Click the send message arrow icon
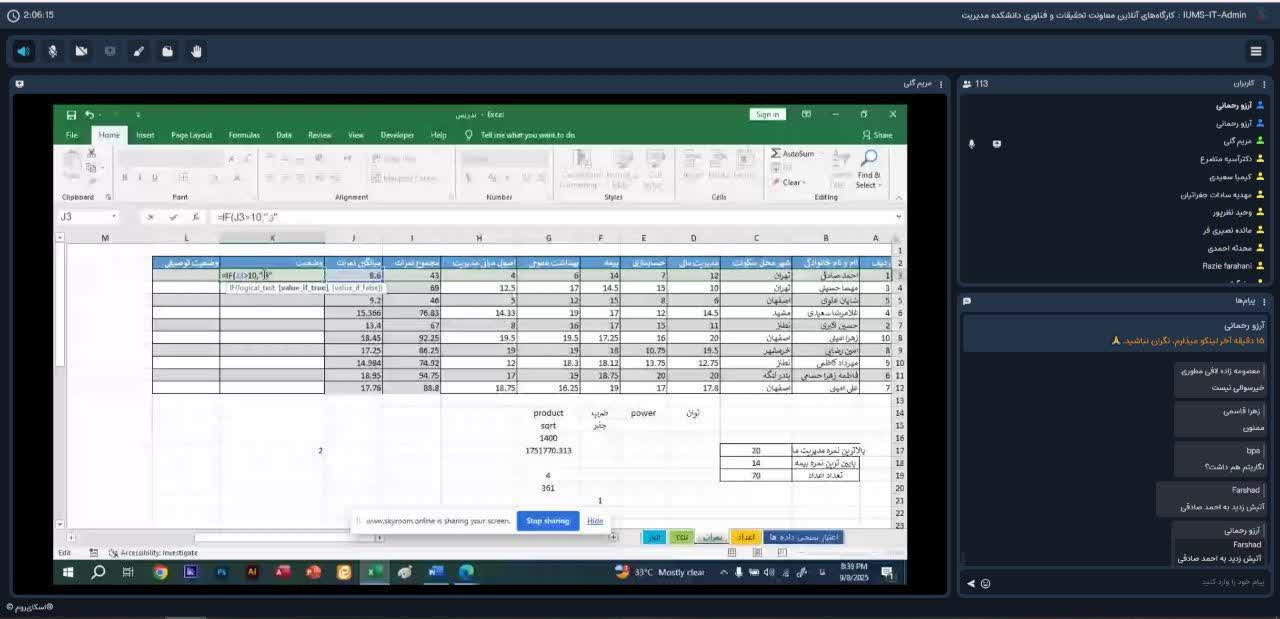This screenshot has width=1280, height=619. 970,583
